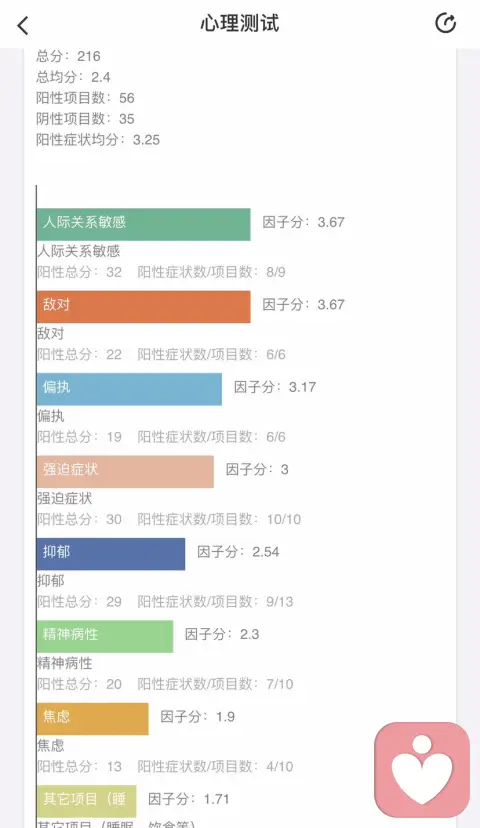
Task: Click 因子分: 3.17 next to 偏执
Action: coord(275,387)
